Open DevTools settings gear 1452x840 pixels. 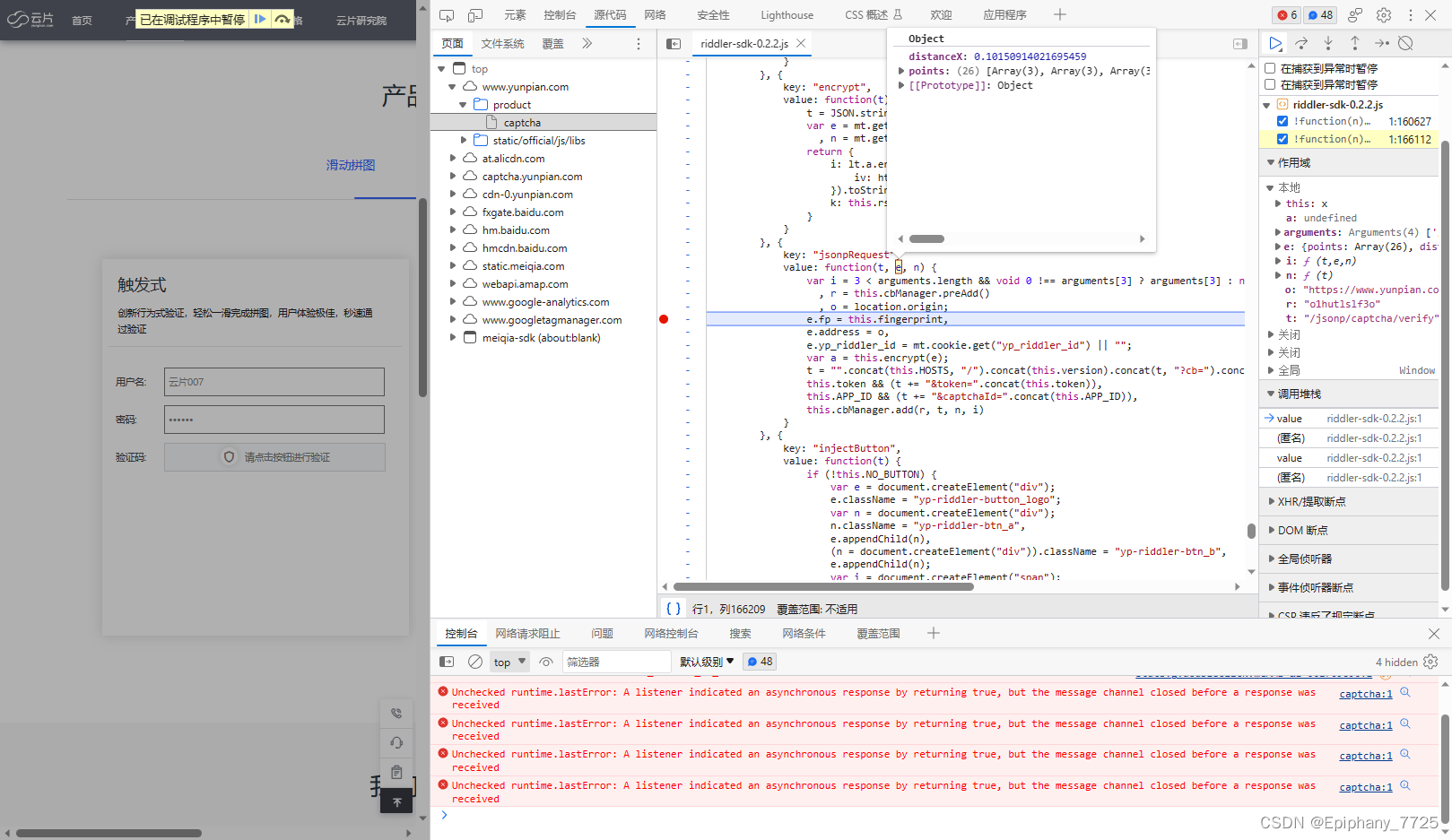point(1384,15)
